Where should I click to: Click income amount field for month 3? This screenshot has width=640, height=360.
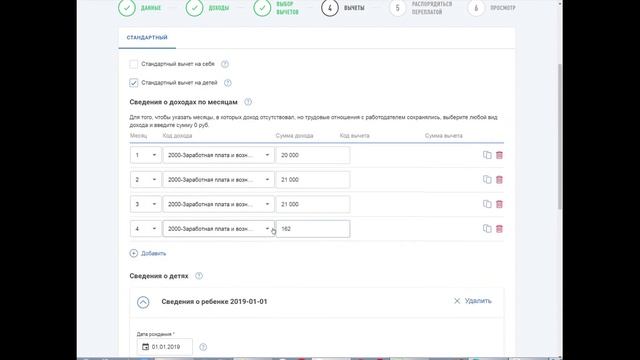point(313,204)
